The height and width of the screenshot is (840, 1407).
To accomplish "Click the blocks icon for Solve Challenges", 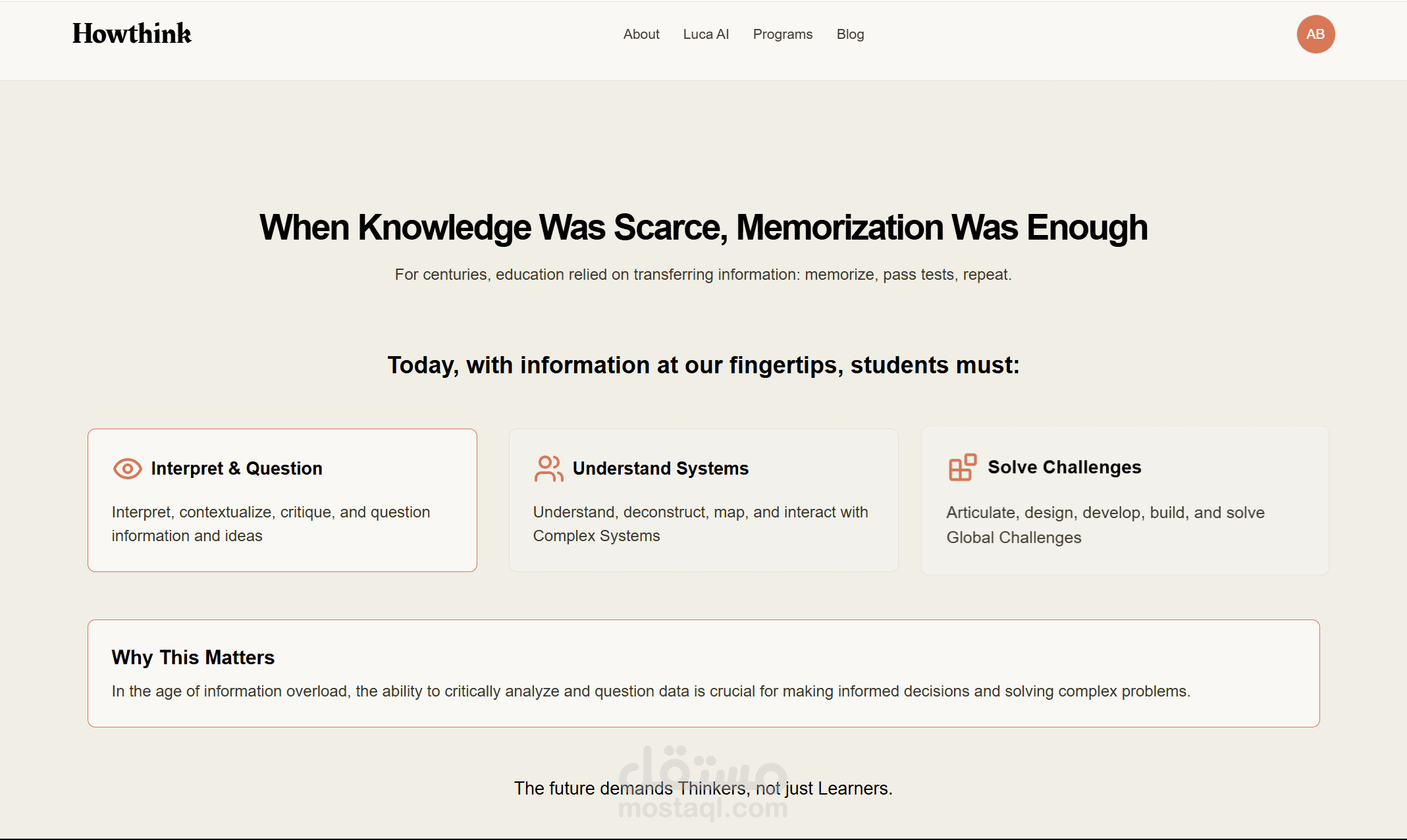I will [962, 467].
